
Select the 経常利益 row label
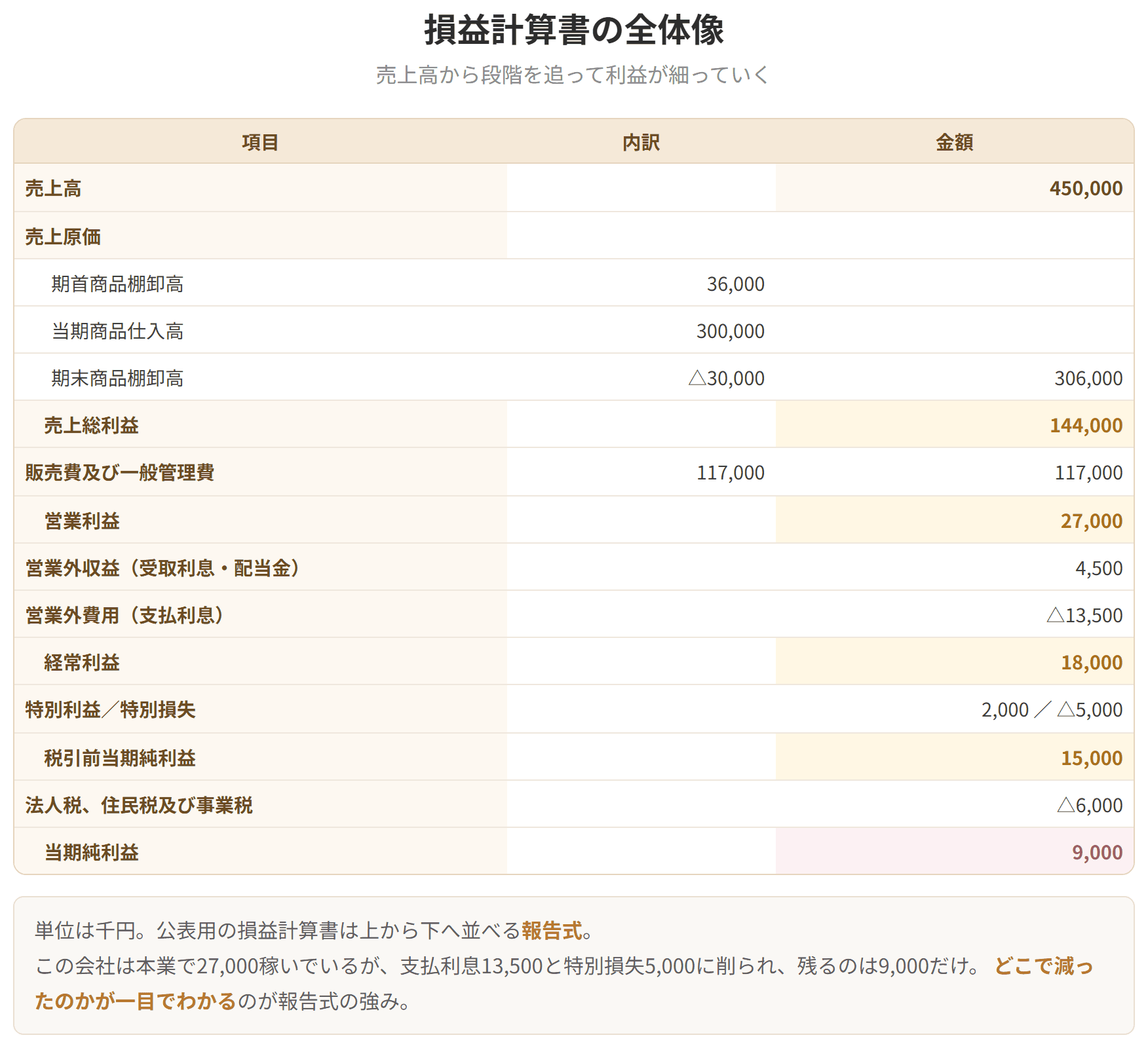tap(82, 662)
